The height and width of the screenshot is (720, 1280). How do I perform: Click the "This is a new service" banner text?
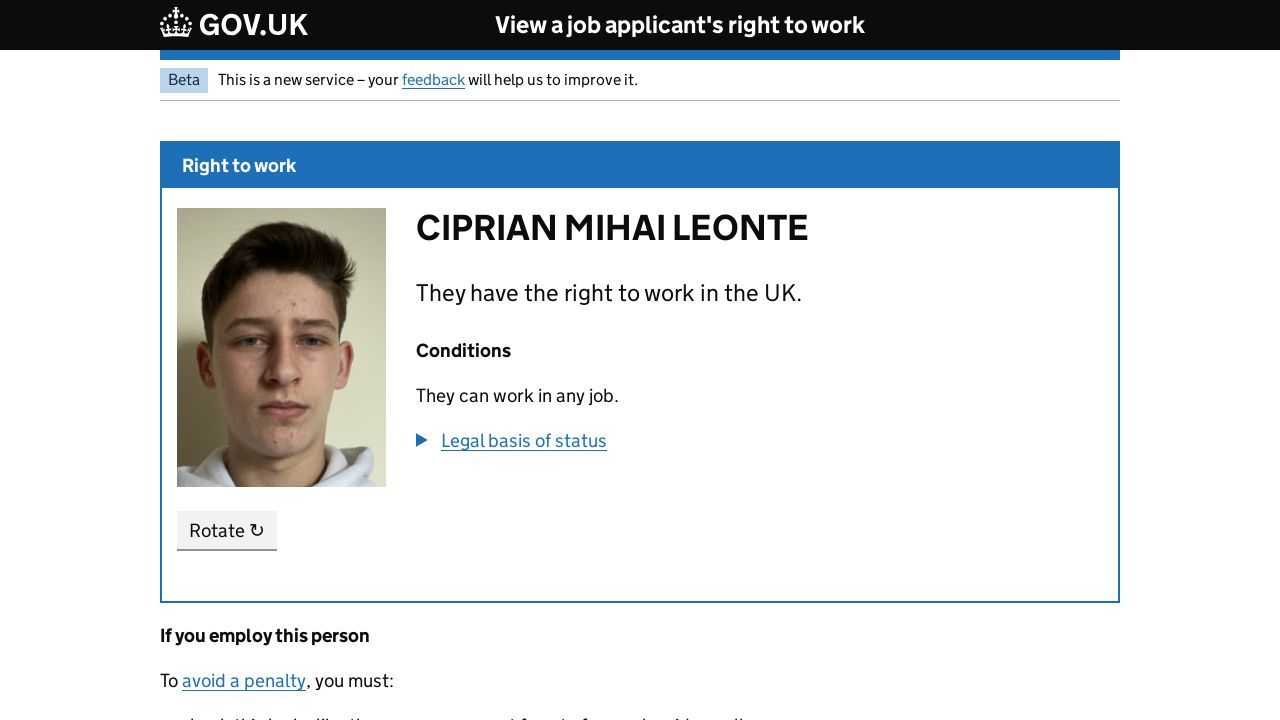pyautogui.click(x=300, y=80)
